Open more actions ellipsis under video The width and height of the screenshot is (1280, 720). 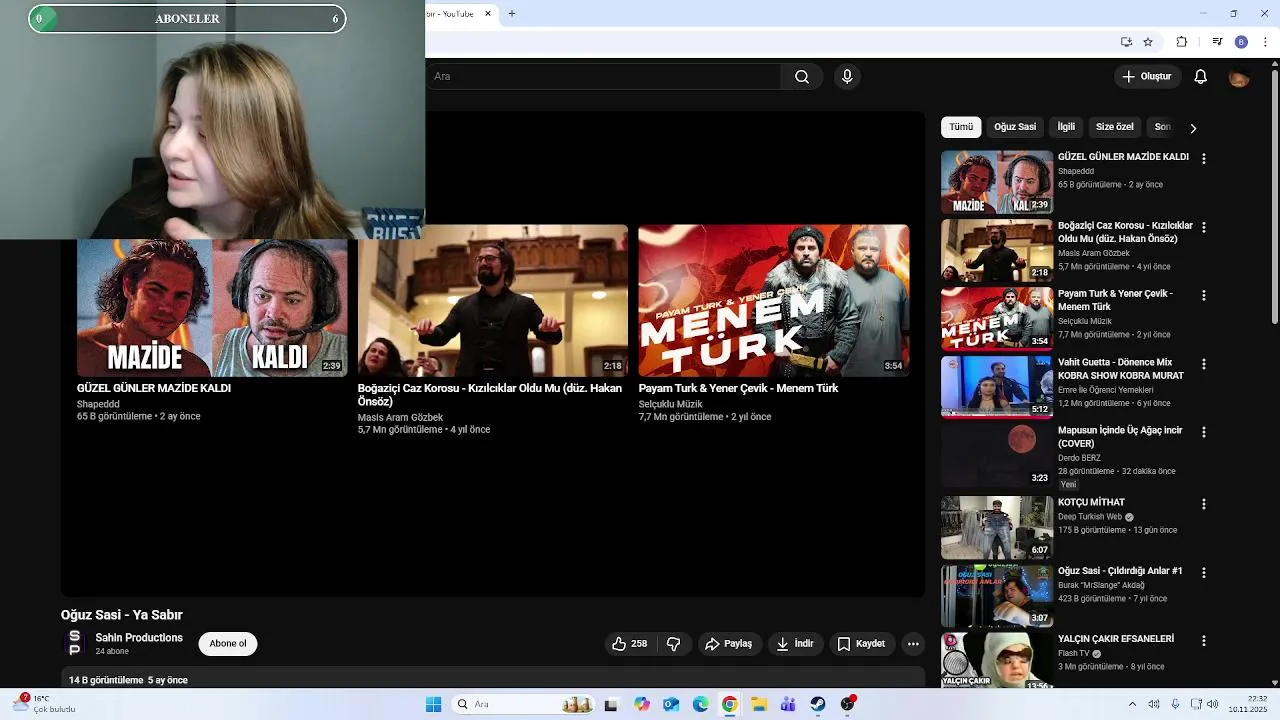[913, 644]
